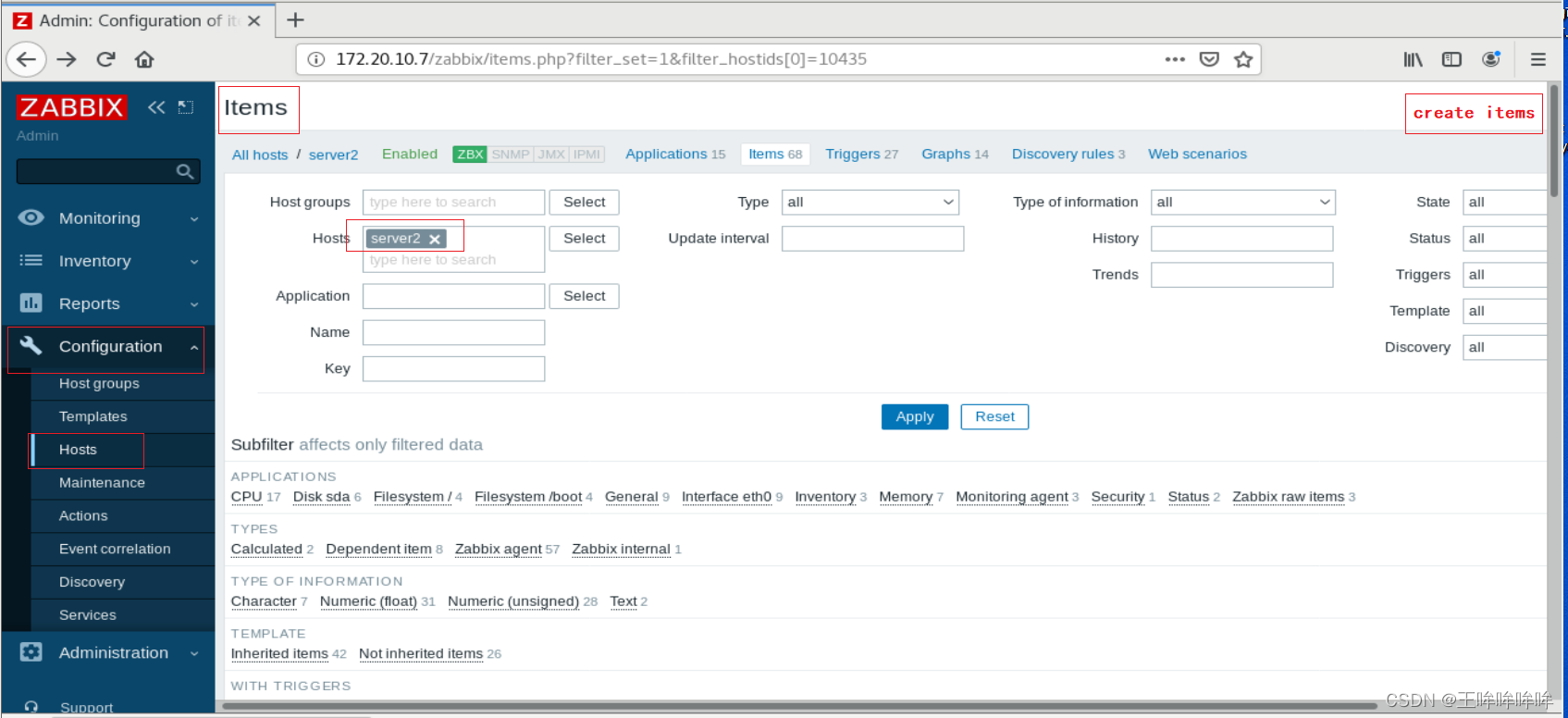The image size is (1568, 718).
Task: Click the Key input field
Action: click(x=453, y=368)
